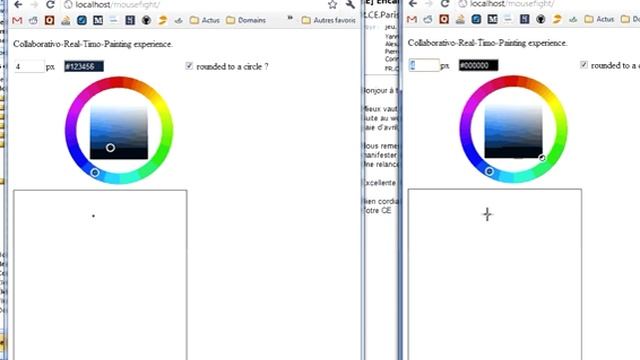640x360 pixels.
Task: Go forward in the right browser window
Action: point(429,4)
